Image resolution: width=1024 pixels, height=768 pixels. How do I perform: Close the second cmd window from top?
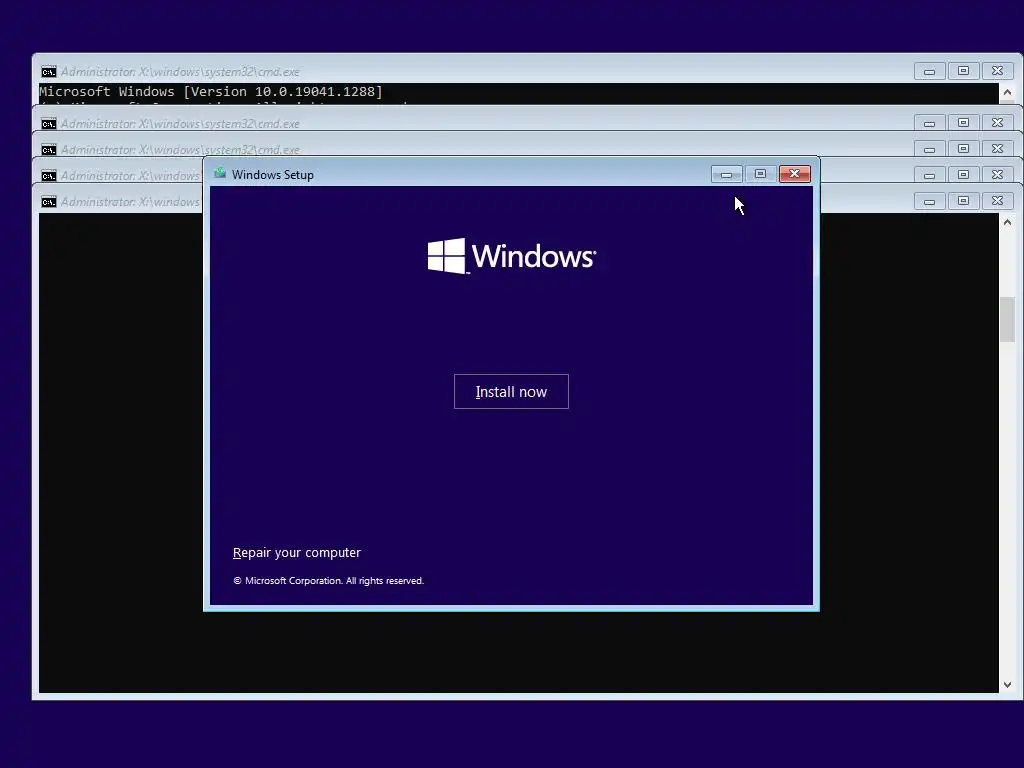[997, 123]
